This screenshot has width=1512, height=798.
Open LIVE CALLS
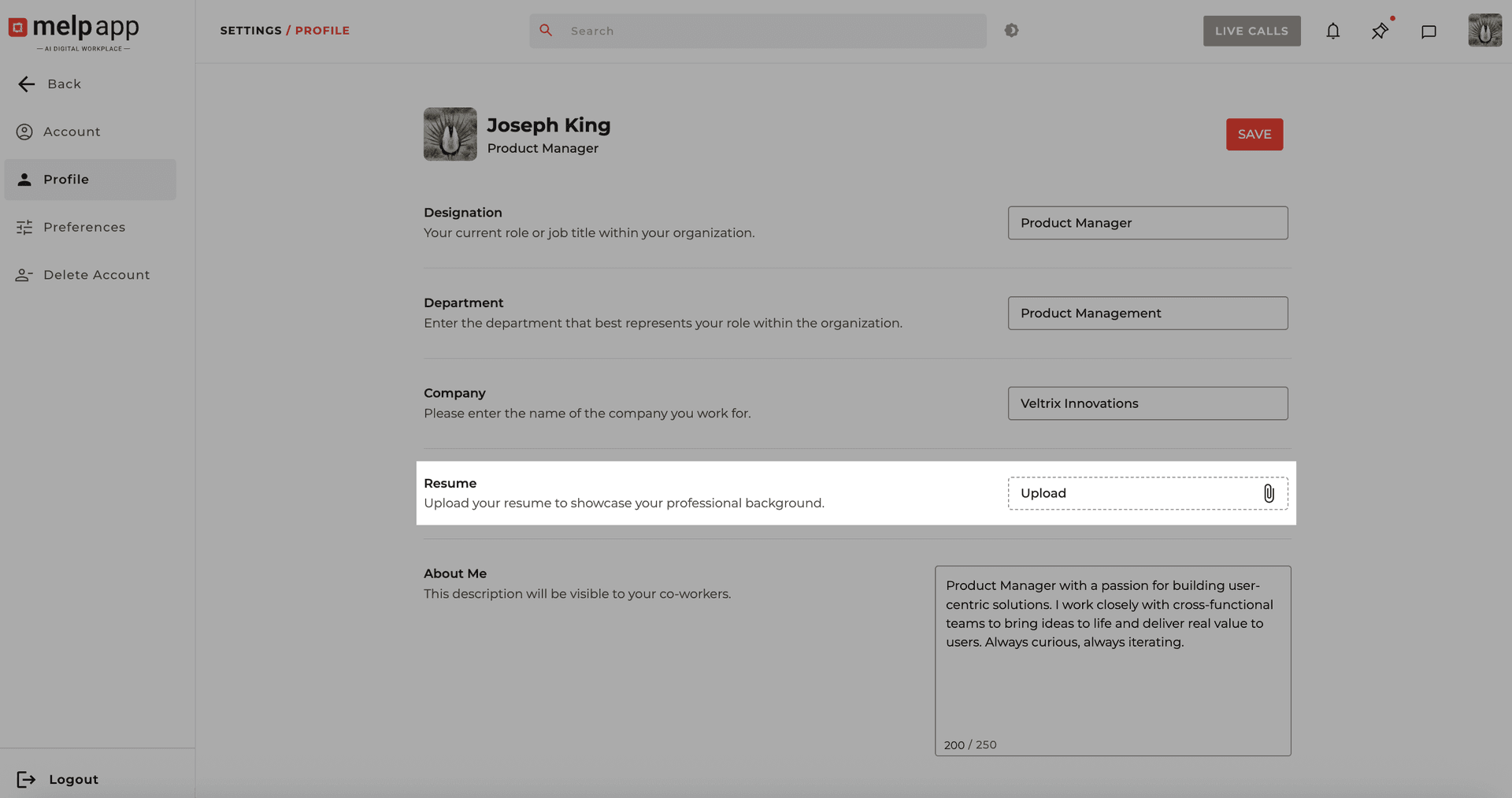[x=1251, y=31]
